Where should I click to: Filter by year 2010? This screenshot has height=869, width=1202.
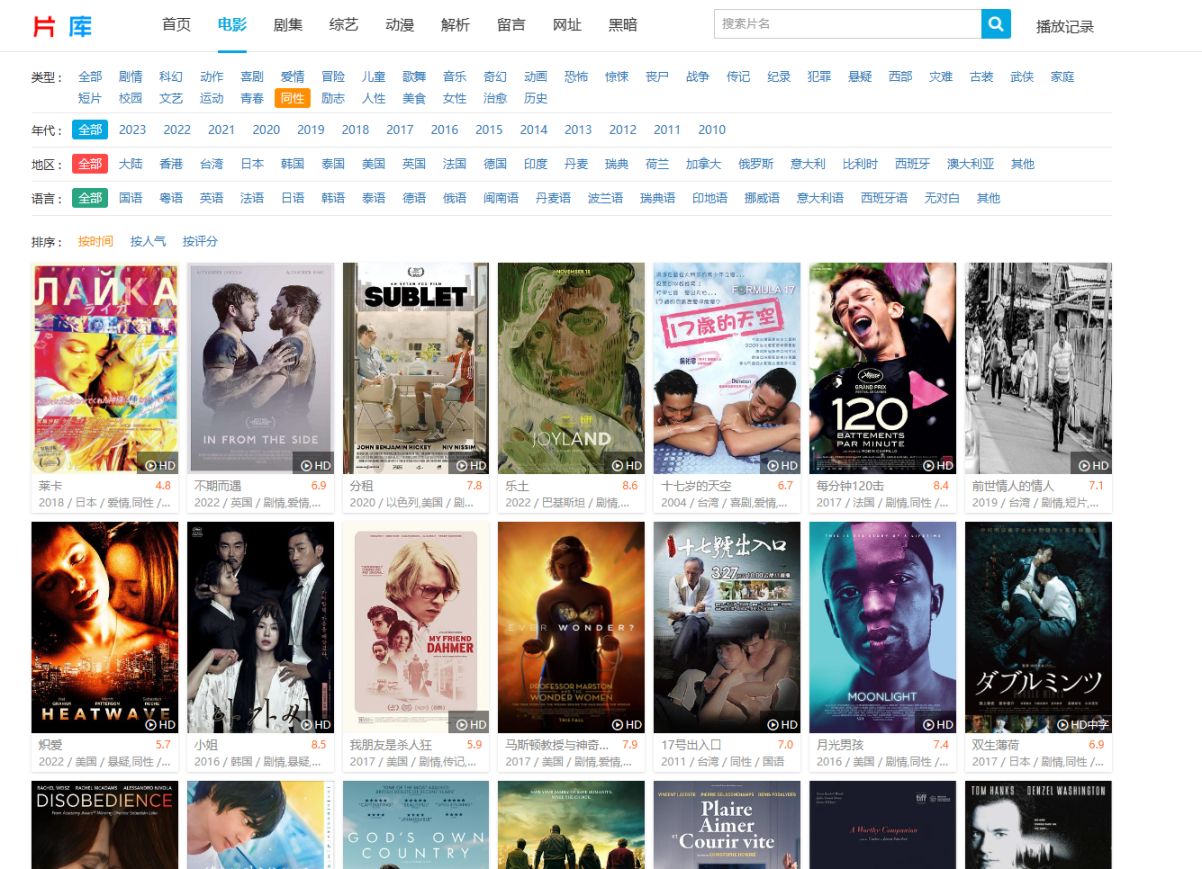tap(712, 129)
